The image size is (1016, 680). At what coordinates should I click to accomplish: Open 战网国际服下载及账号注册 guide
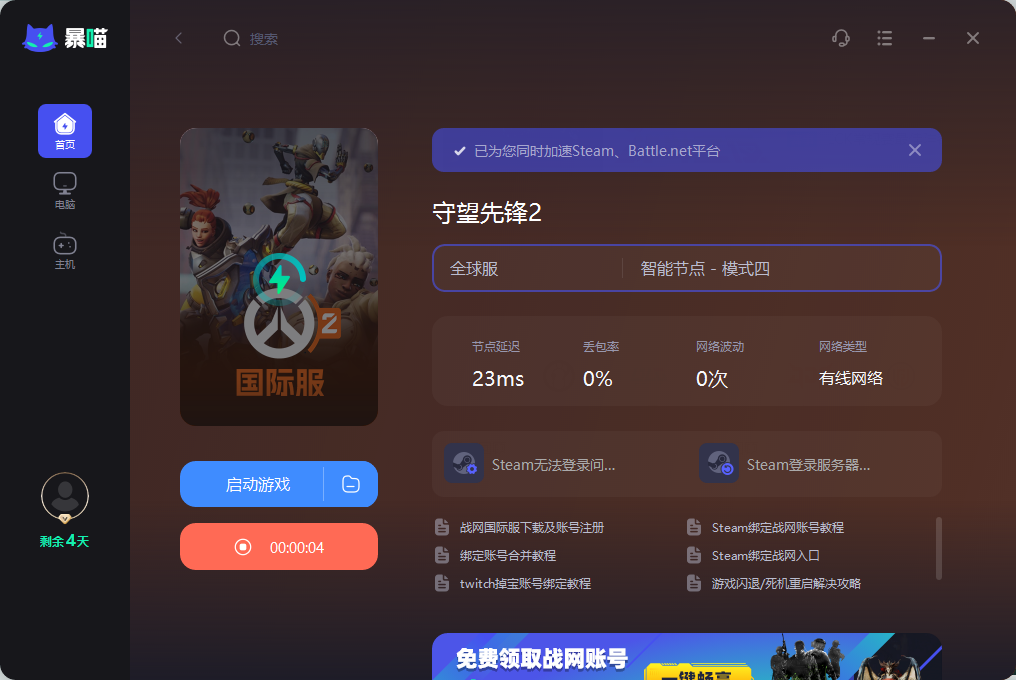[531, 528]
